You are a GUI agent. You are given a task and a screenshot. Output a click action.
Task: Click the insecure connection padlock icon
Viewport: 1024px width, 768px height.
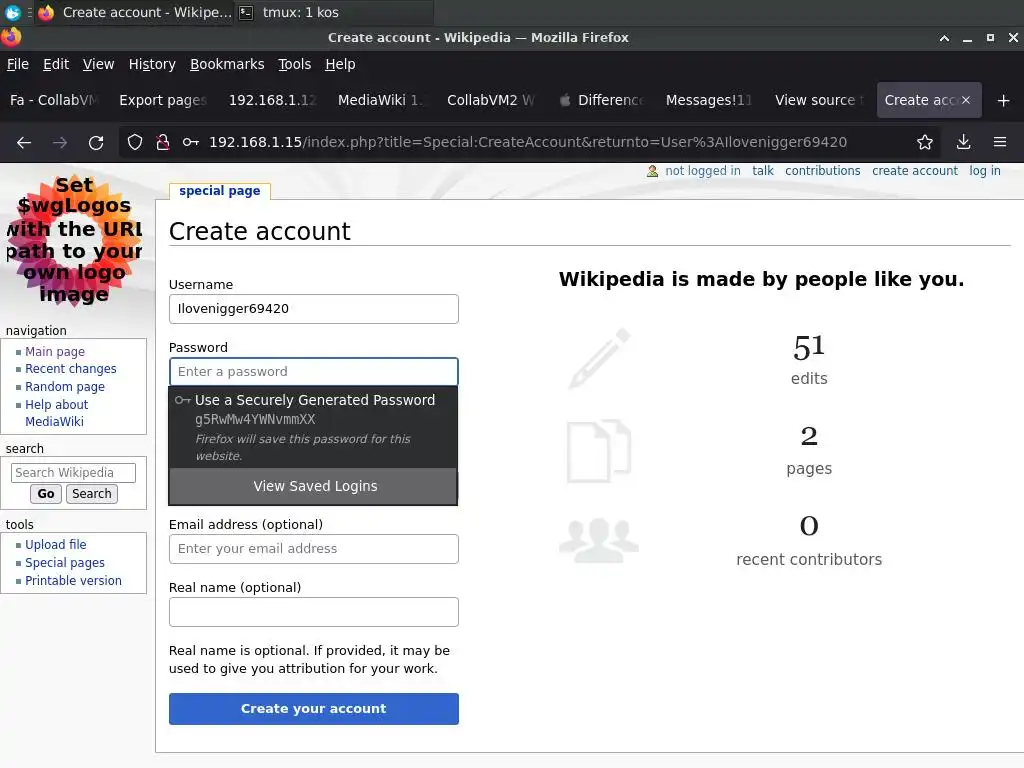[163, 142]
